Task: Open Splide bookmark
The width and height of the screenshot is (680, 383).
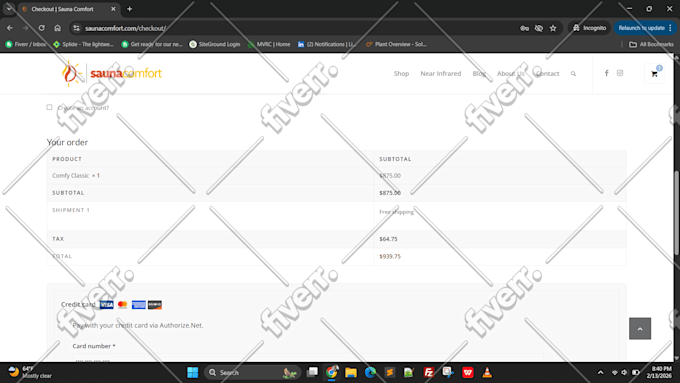Action: click(83, 44)
